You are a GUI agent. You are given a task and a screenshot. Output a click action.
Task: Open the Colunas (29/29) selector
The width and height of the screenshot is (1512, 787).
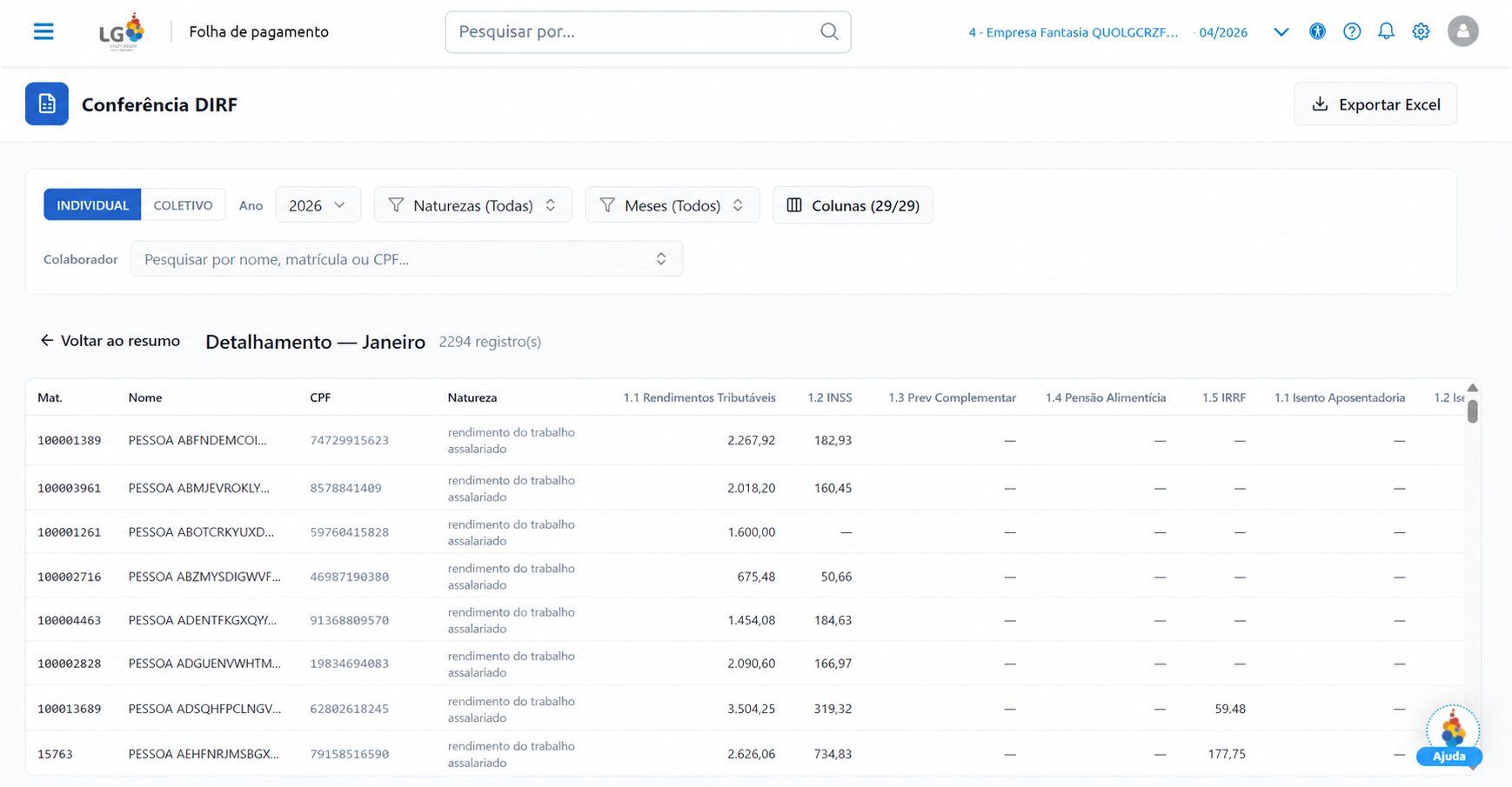click(x=853, y=205)
